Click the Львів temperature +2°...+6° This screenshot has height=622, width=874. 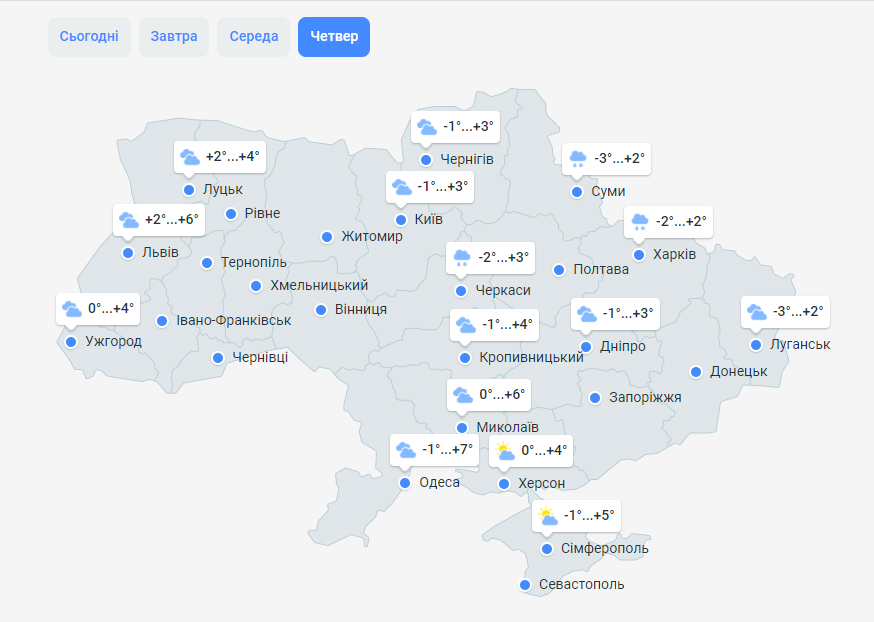pos(172,220)
